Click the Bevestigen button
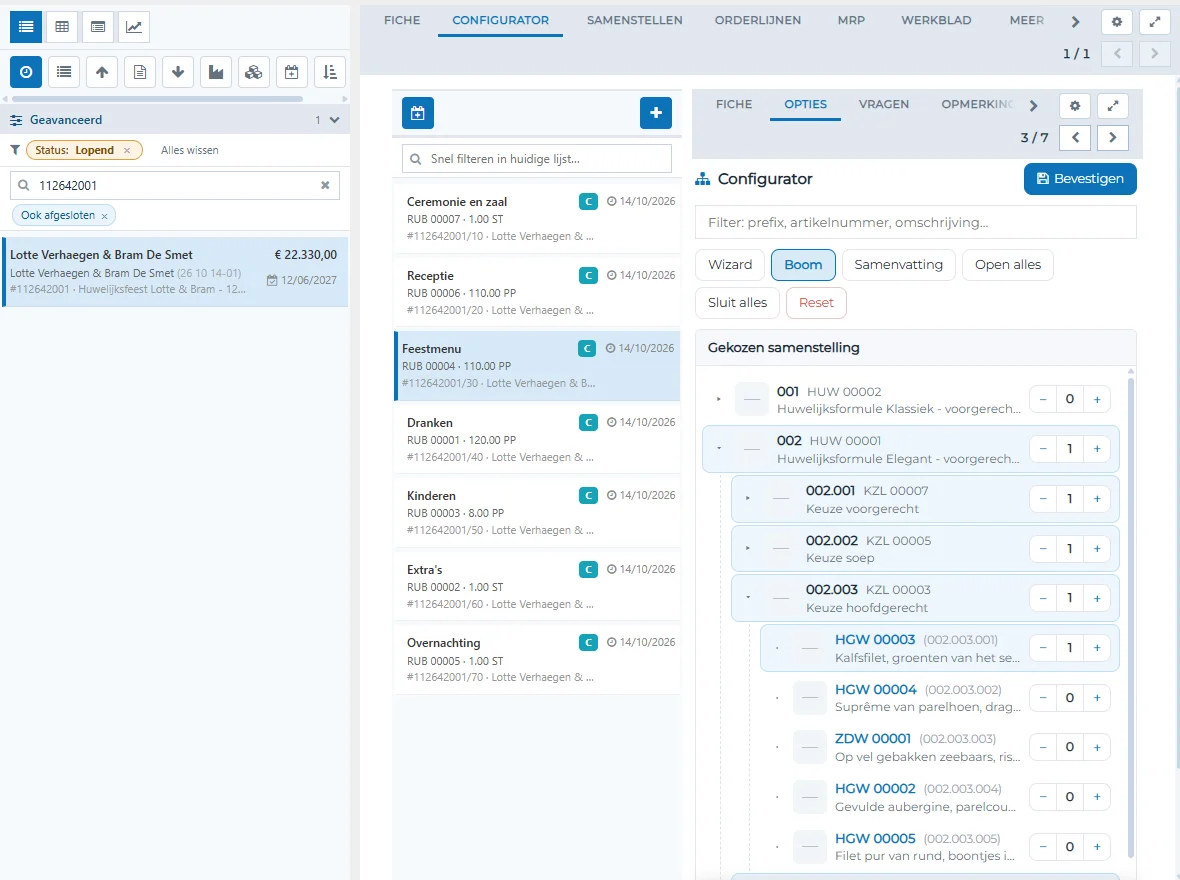 pos(1080,179)
